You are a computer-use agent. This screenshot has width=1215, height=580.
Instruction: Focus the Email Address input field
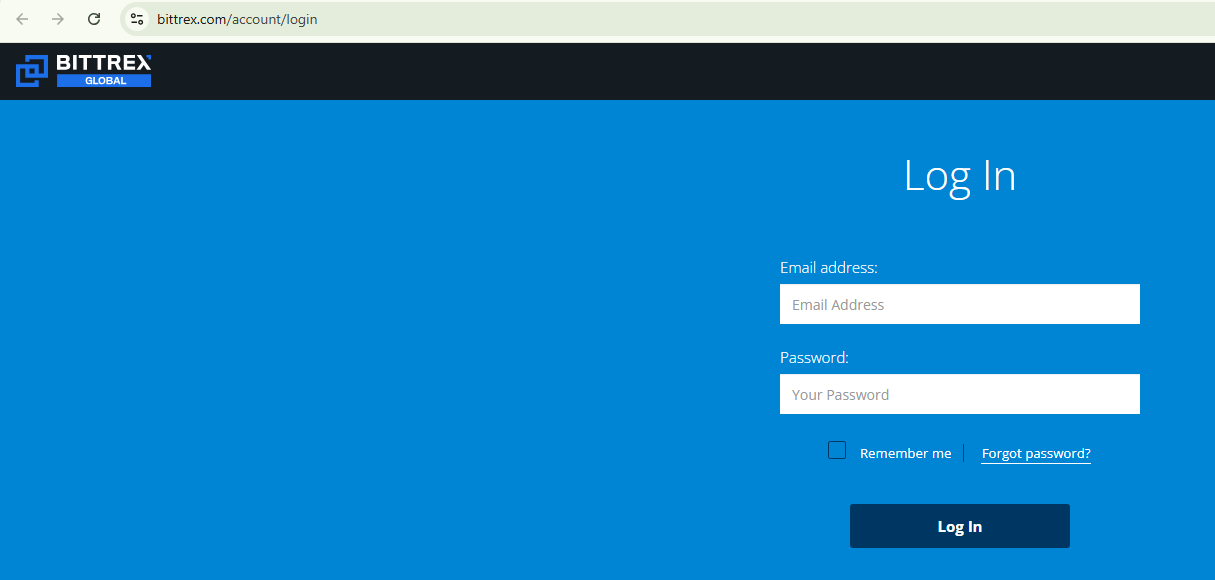[959, 304]
